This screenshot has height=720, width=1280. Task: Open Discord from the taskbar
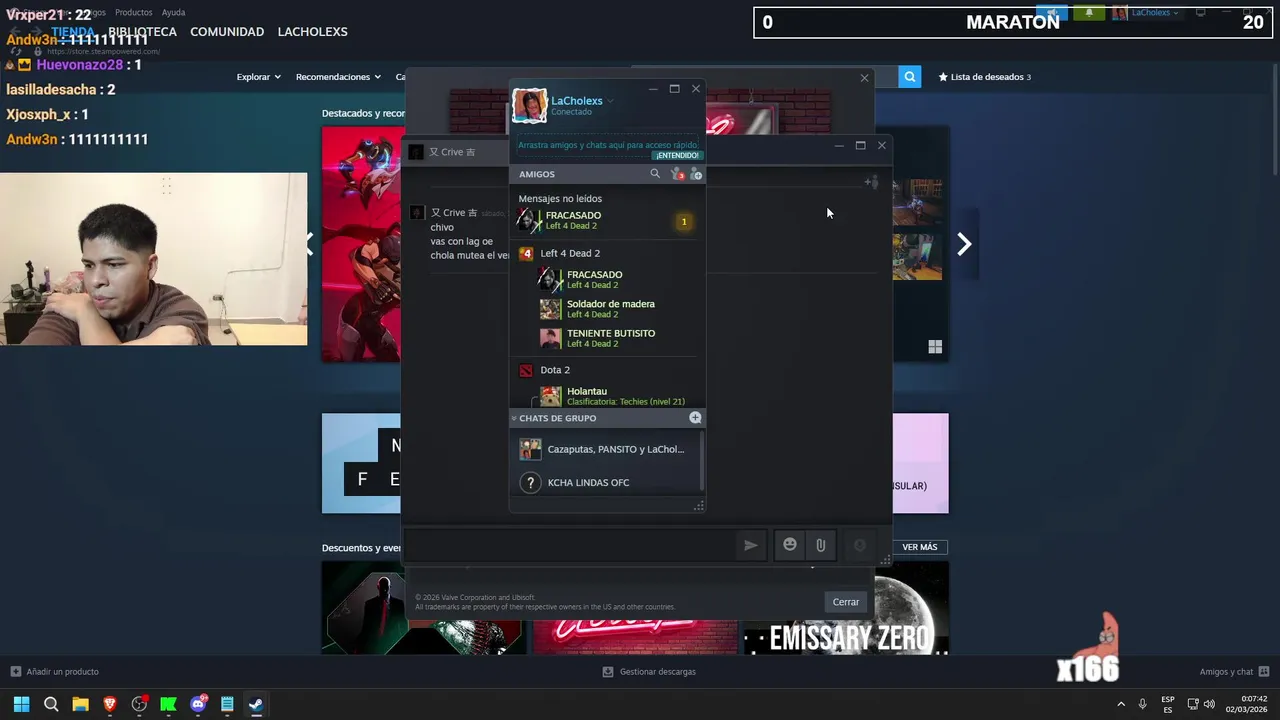coord(198,704)
